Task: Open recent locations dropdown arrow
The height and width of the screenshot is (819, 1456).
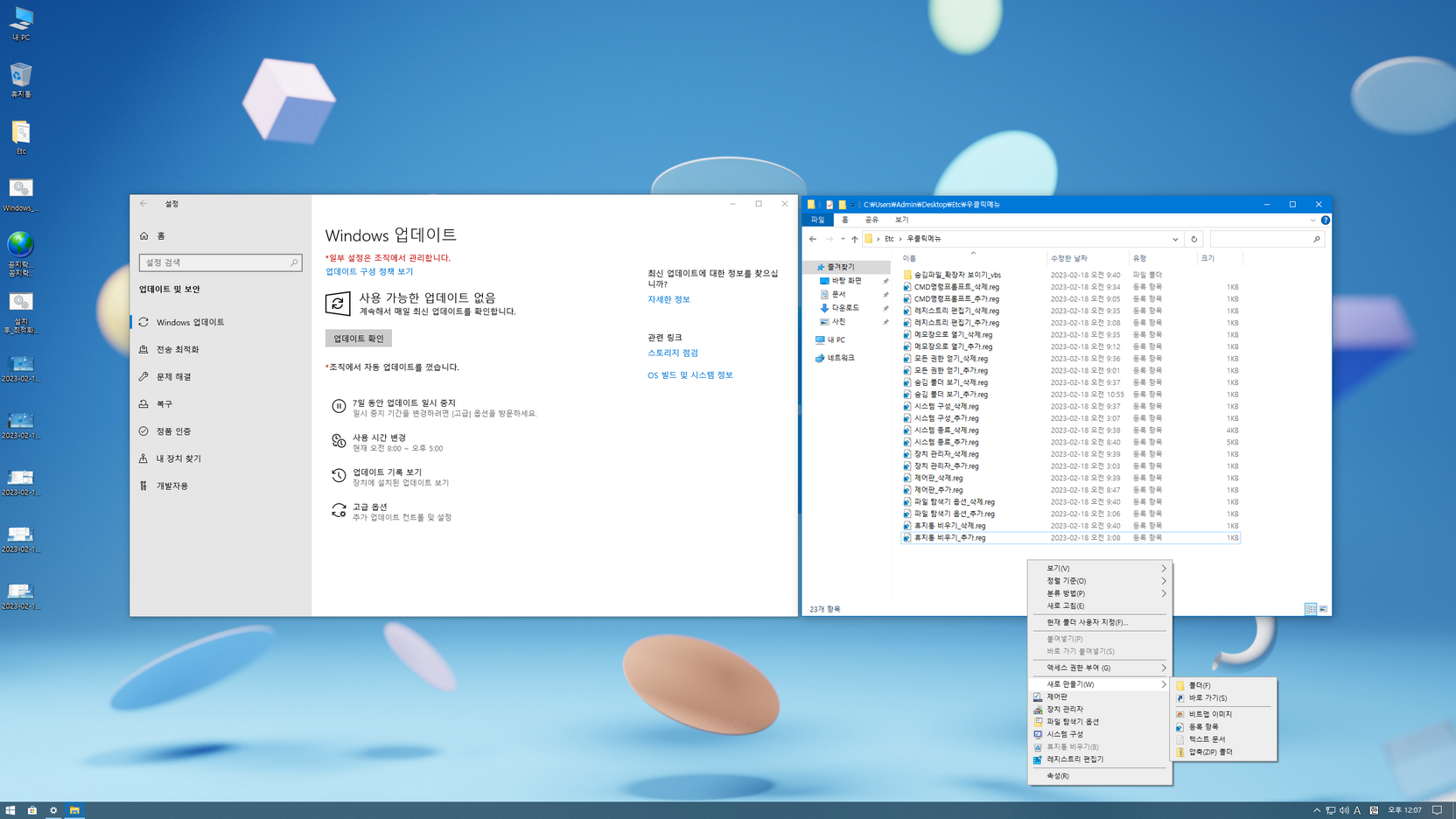Action: click(843, 239)
